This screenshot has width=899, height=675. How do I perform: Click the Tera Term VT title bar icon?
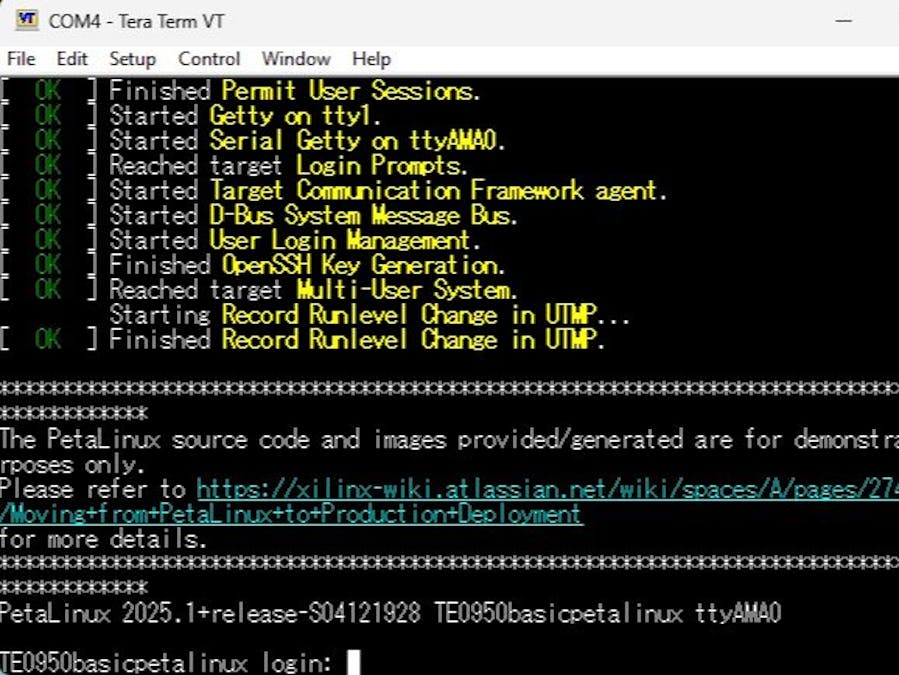click(26, 21)
